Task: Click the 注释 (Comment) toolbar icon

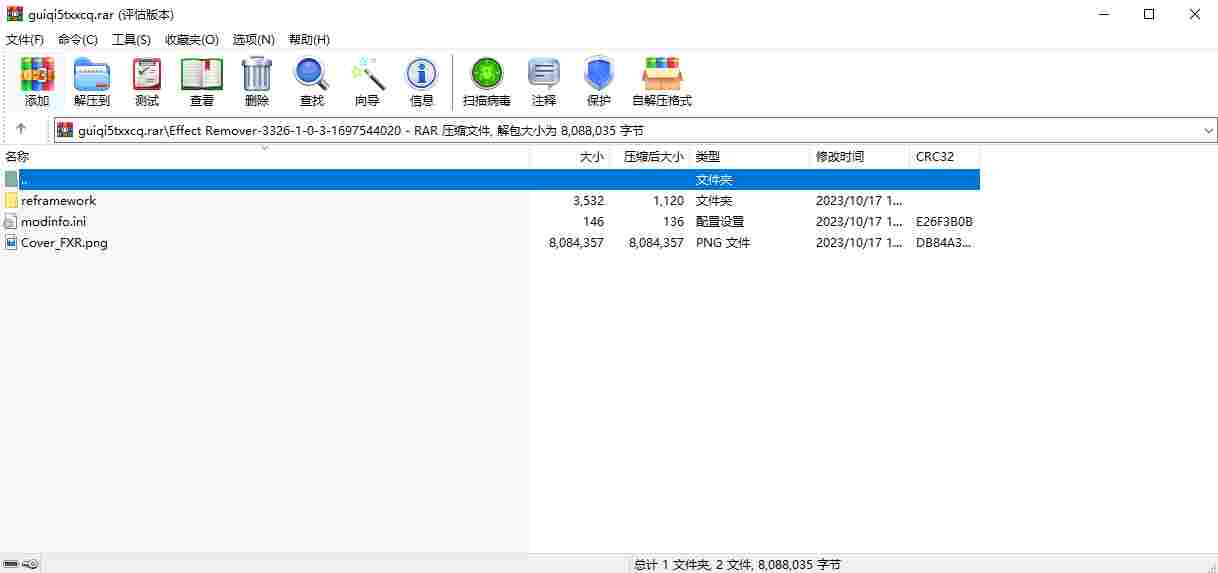Action: pyautogui.click(x=544, y=74)
